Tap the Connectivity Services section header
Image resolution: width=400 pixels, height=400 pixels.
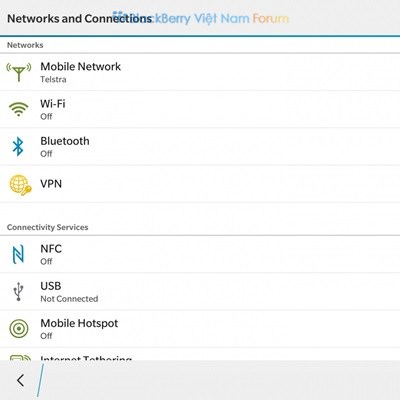coord(48,227)
